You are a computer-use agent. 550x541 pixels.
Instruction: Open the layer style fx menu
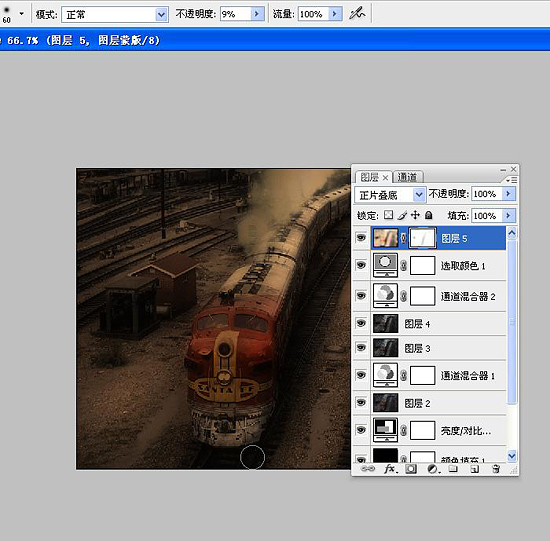[391, 469]
